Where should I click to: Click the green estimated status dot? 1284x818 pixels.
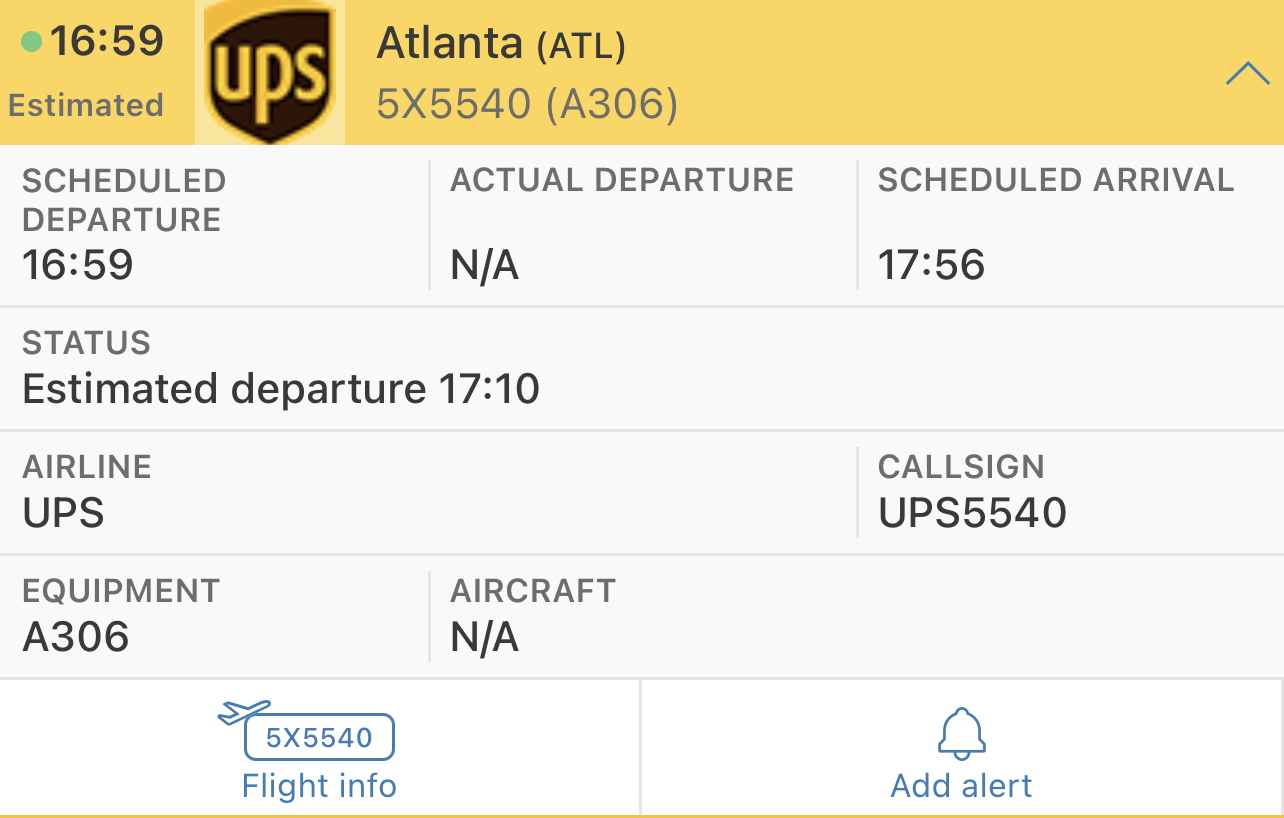[31, 42]
